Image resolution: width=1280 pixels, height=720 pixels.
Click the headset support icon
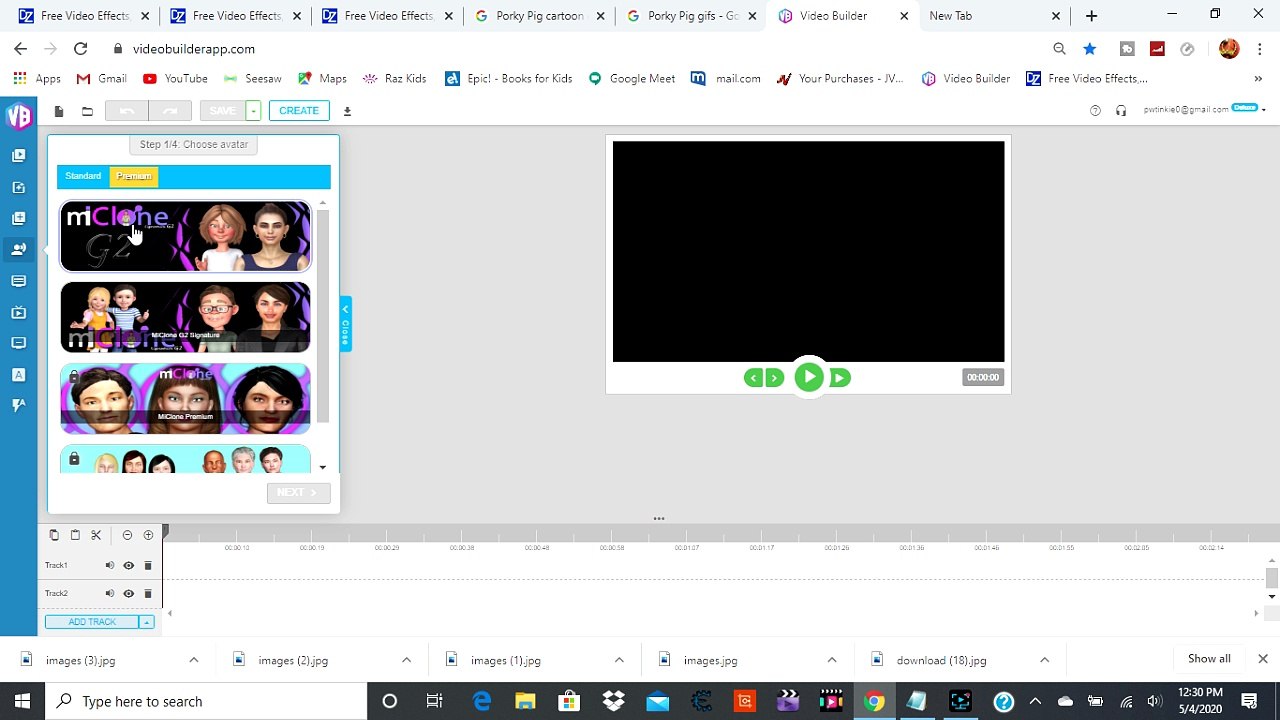tap(1121, 110)
